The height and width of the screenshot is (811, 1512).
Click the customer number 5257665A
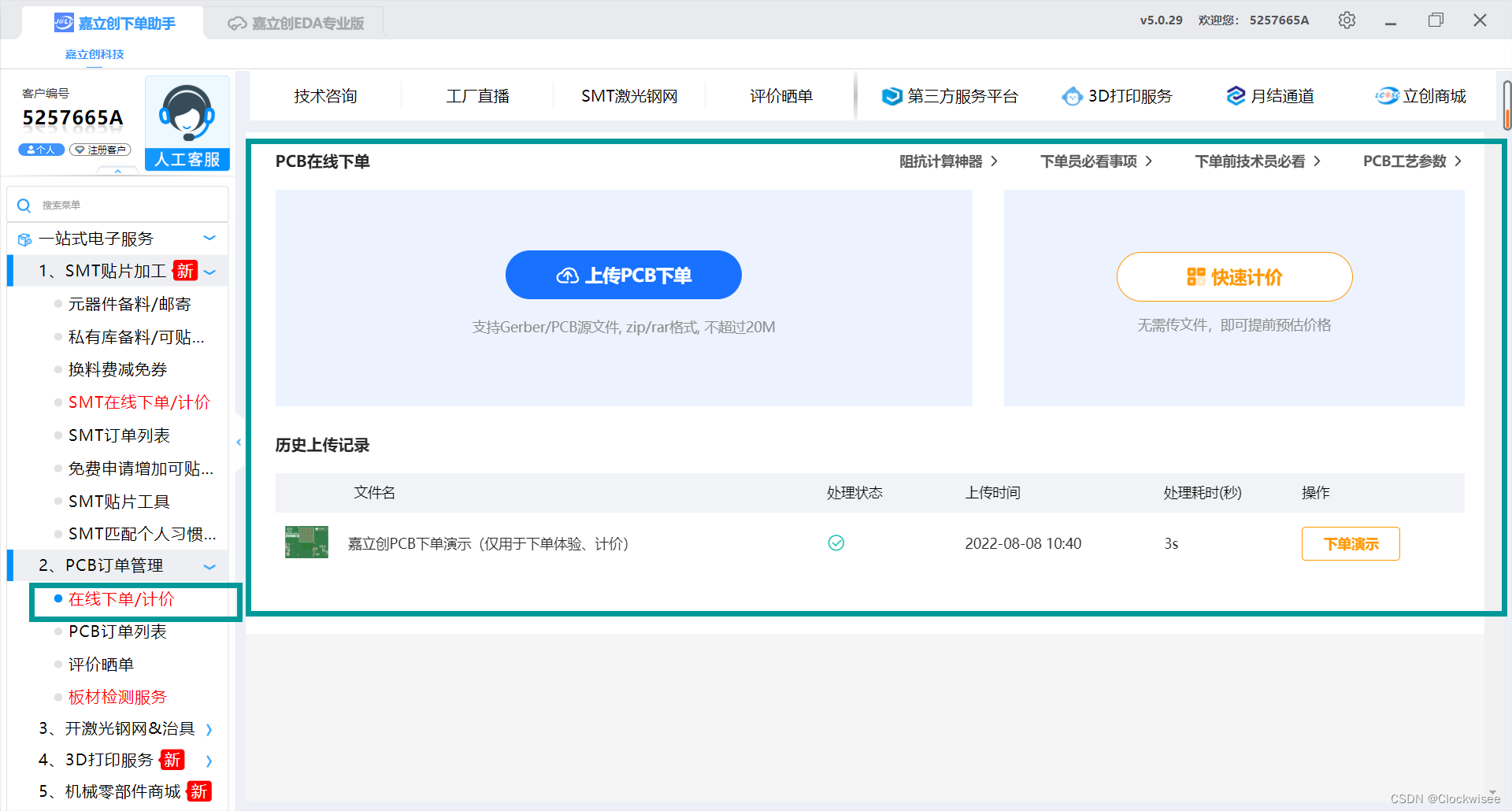pos(72,118)
